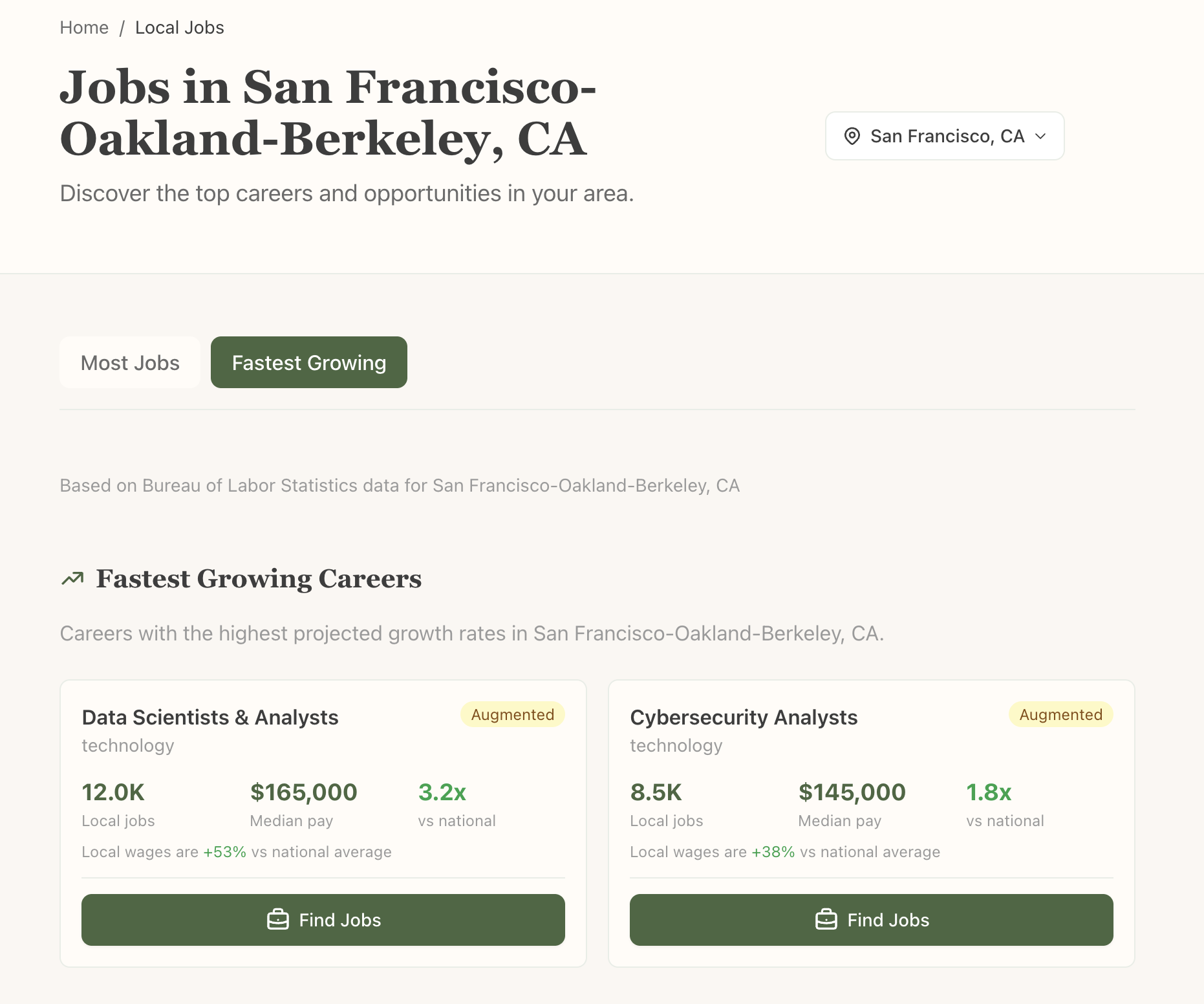Open the San Francisco, CA location dropdown
This screenshot has height=1004, width=1204.
944,136
